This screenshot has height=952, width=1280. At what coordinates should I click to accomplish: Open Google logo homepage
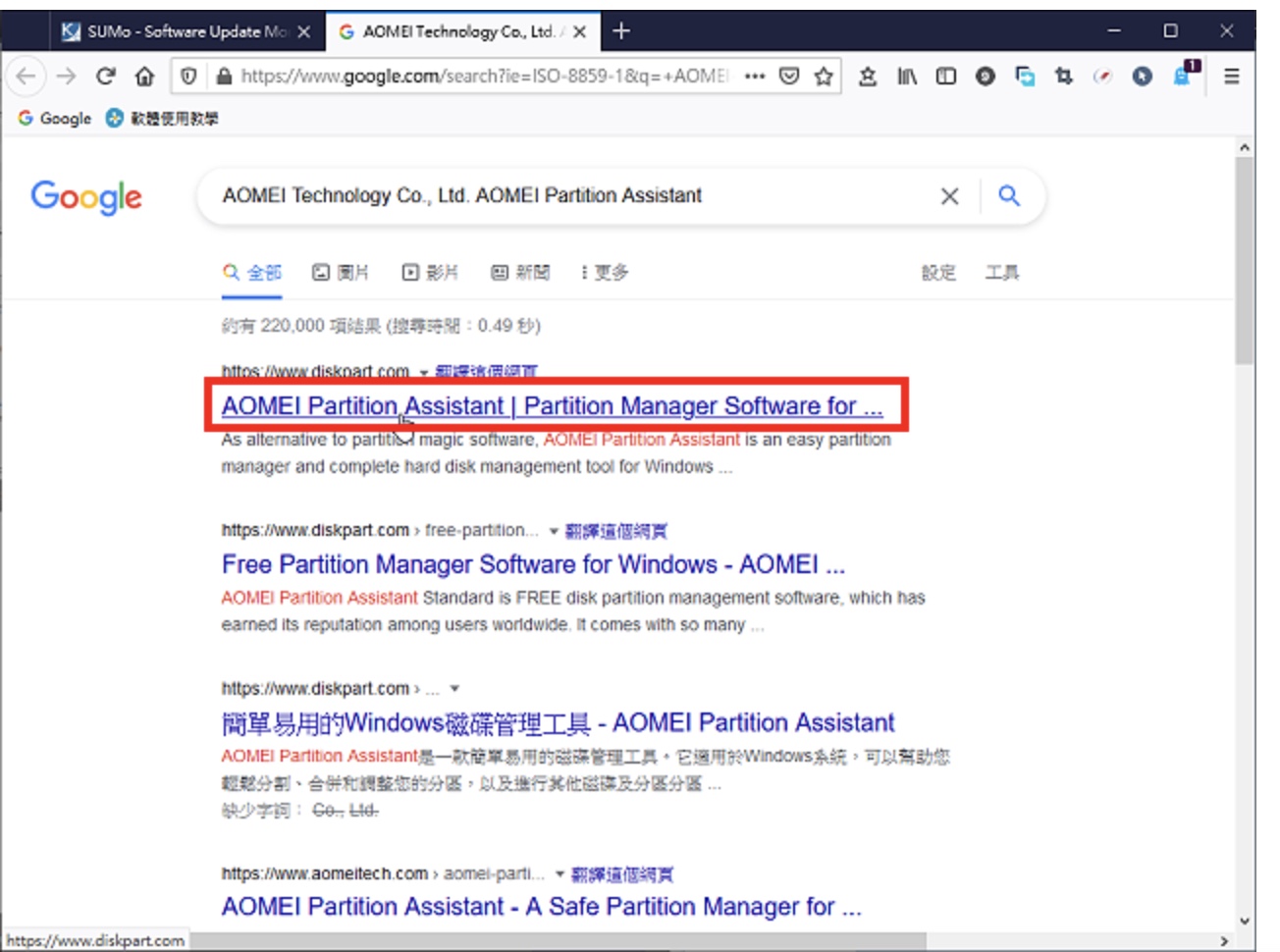[86, 197]
